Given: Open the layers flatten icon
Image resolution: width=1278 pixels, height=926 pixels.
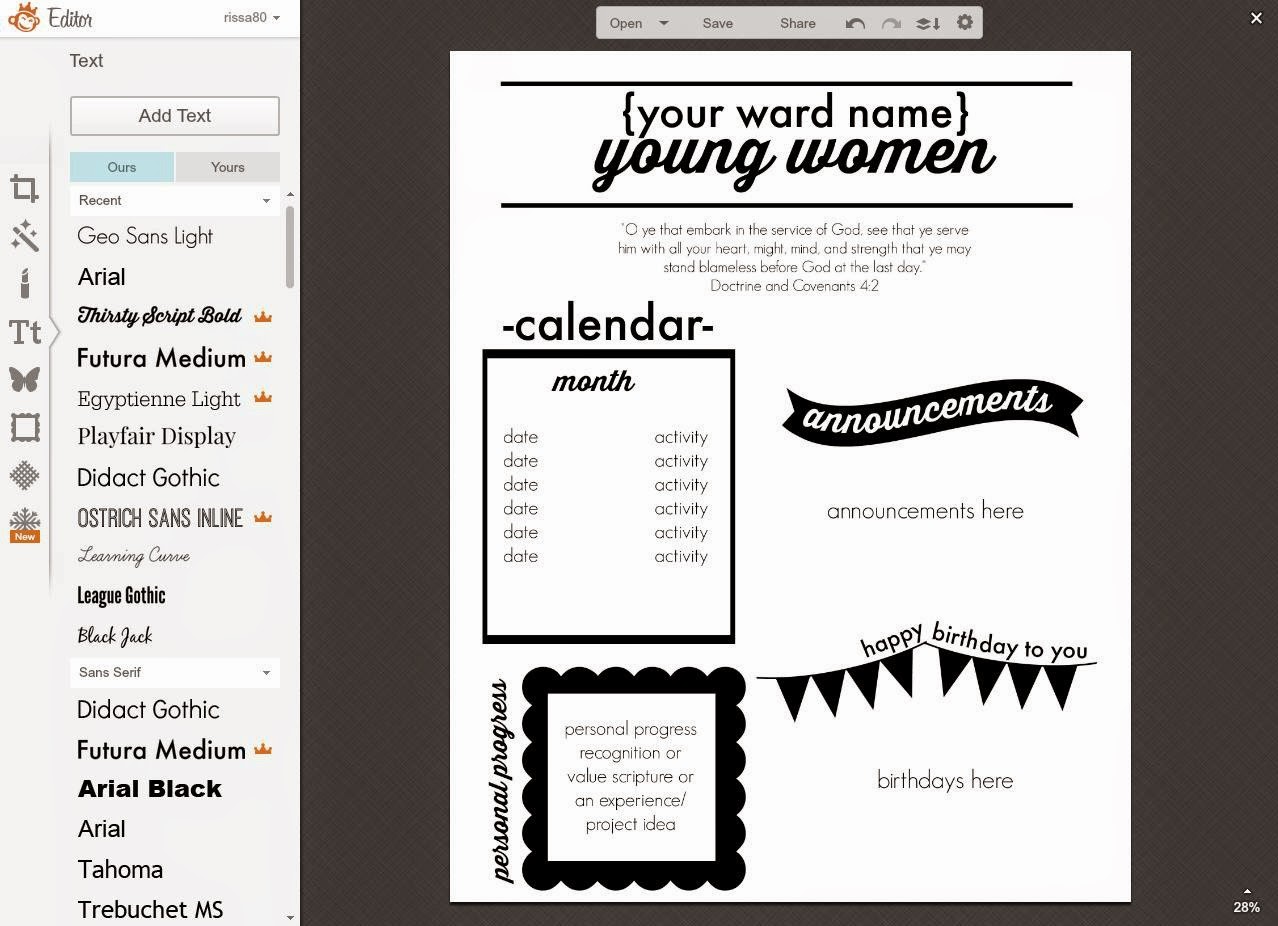Looking at the screenshot, I should [928, 23].
